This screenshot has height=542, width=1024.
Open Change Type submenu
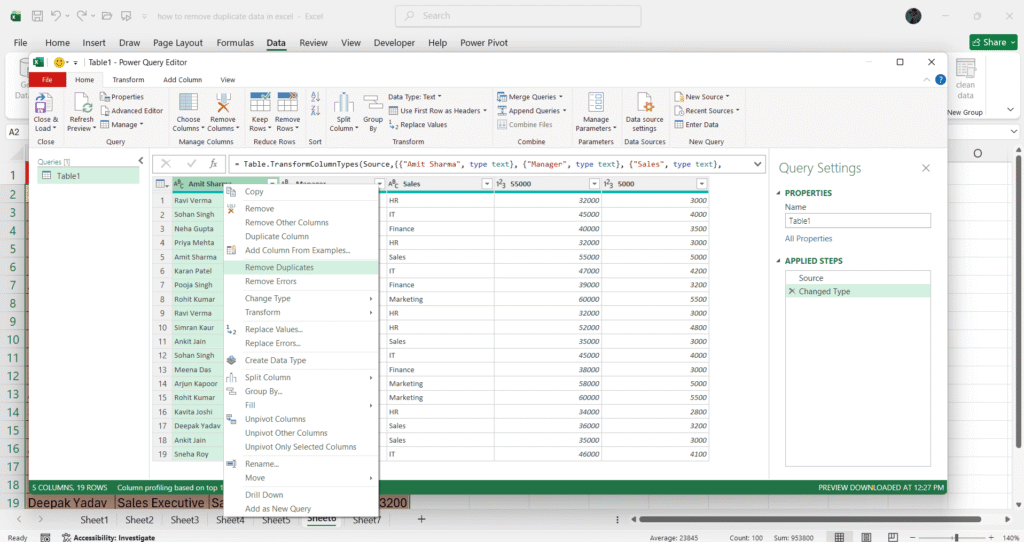(x=301, y=298)
